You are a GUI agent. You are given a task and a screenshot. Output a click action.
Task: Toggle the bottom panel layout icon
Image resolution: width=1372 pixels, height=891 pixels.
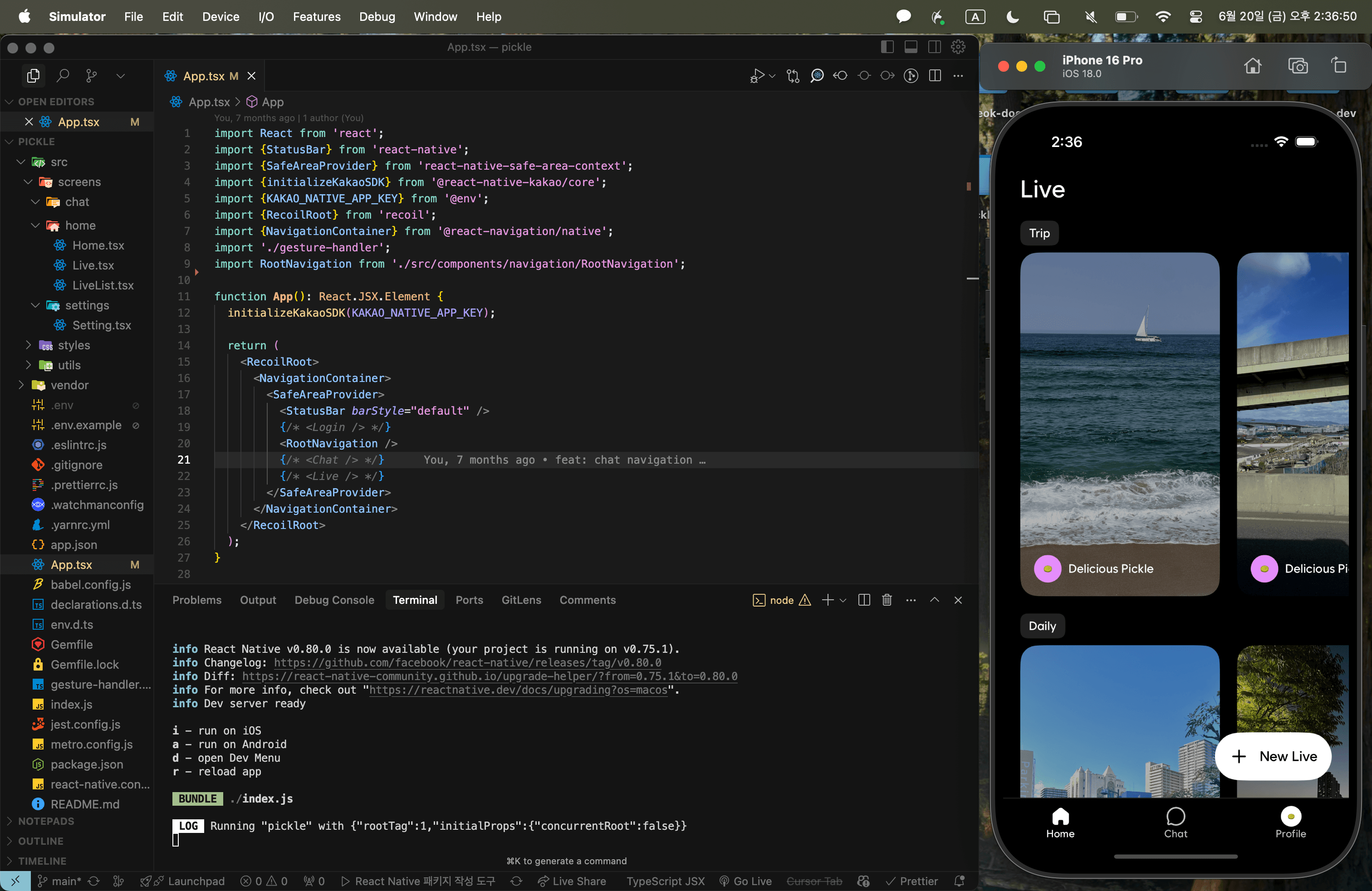pyautogui.click(x=911, y=47)
